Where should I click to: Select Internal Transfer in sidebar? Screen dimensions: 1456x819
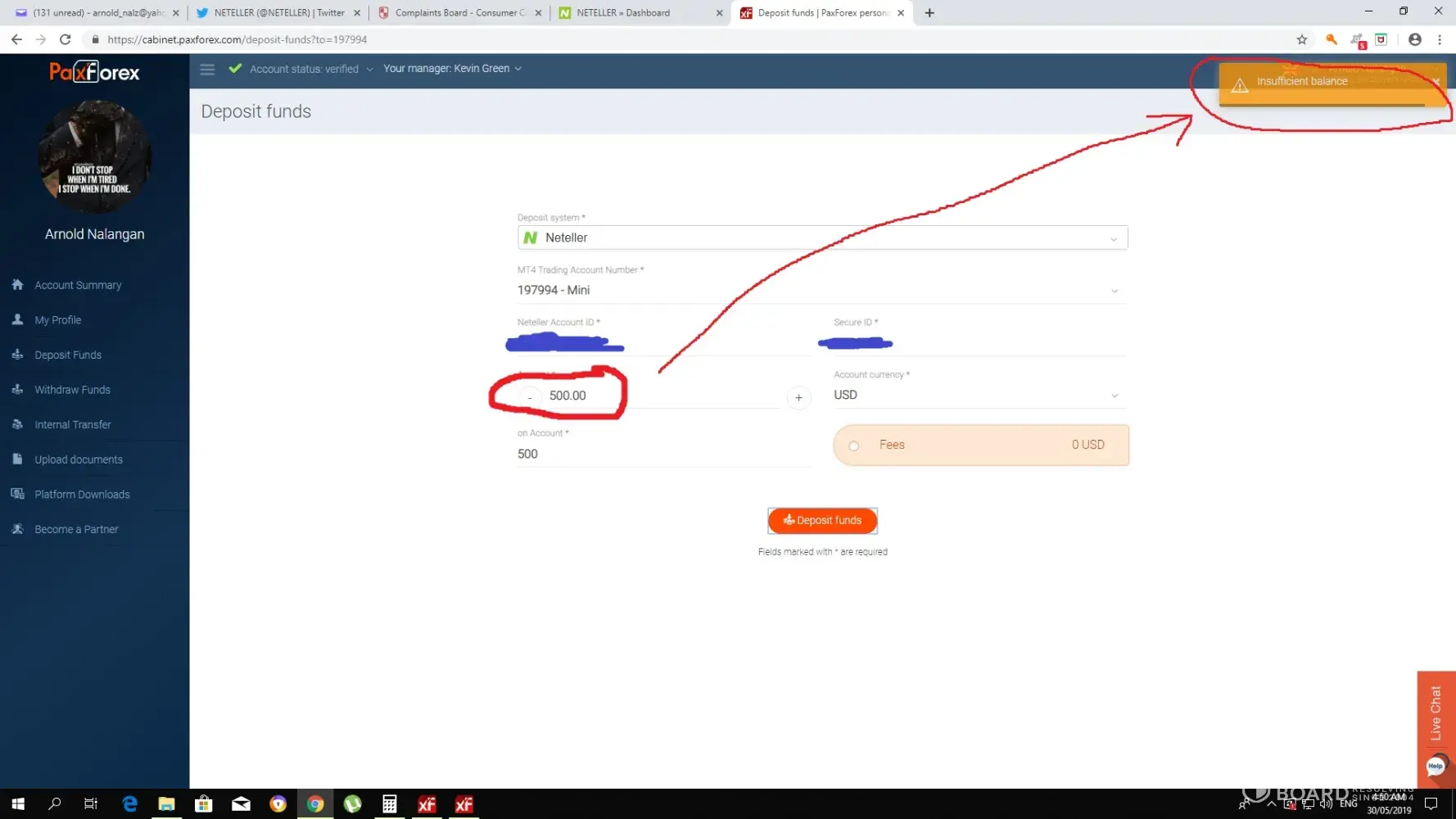tap(72, 424)
